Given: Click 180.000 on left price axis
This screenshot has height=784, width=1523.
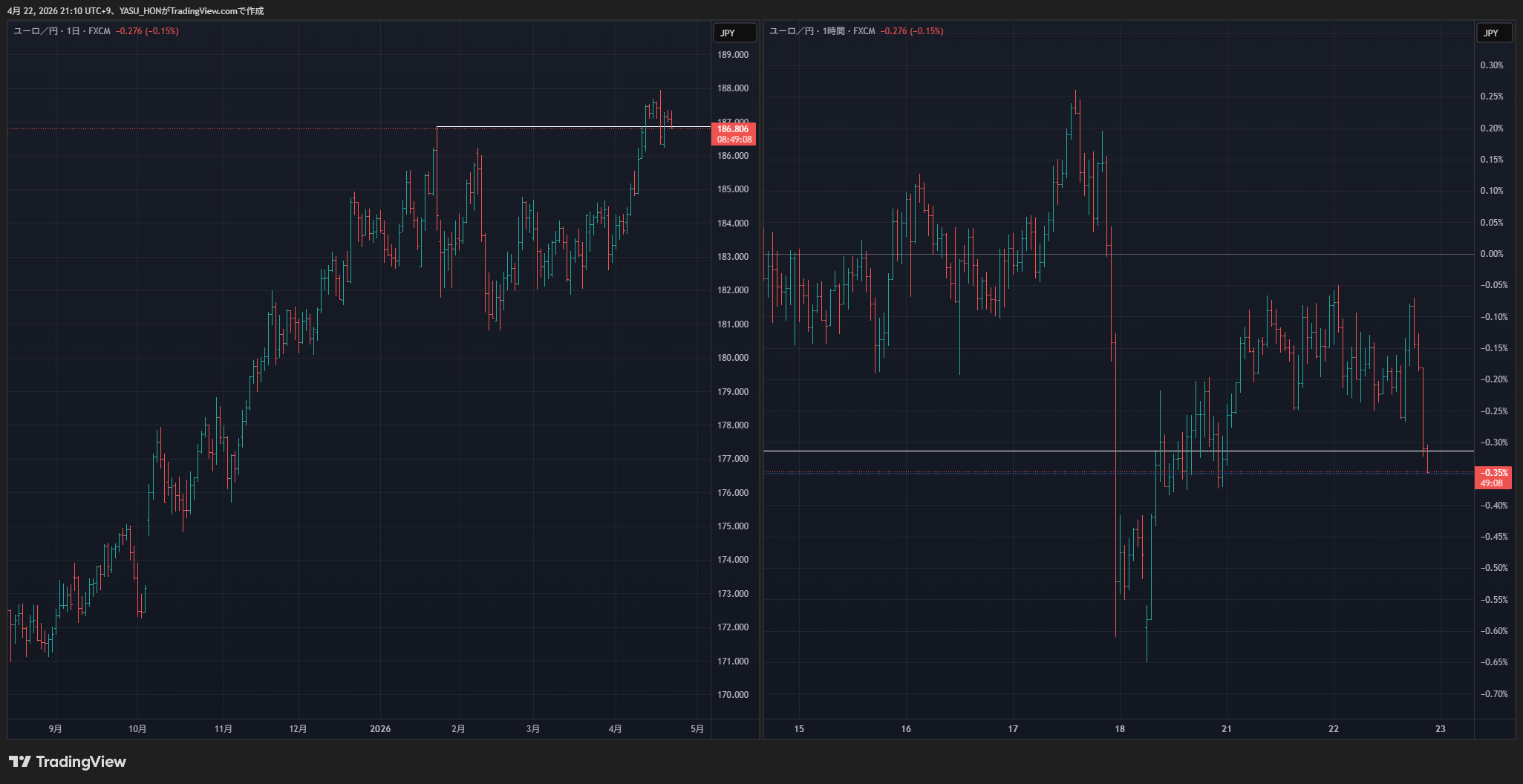Looking at the screenshot, I should pos(733,358).
